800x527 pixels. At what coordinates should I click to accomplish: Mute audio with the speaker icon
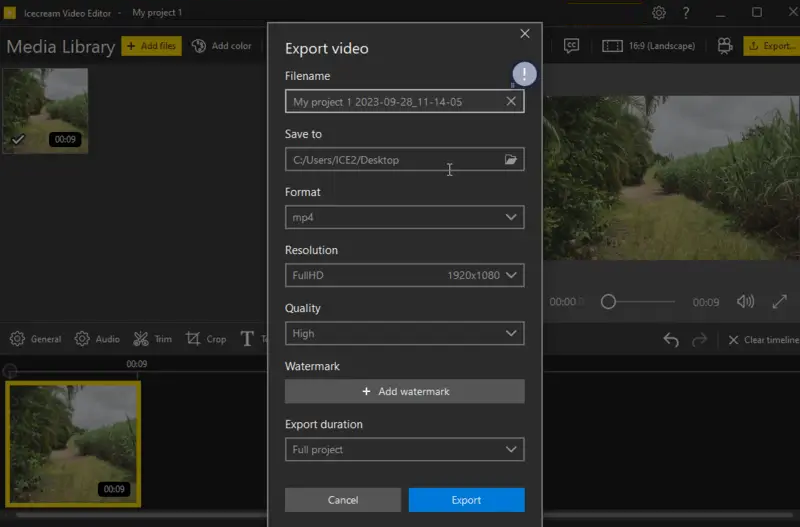(745, 301)
